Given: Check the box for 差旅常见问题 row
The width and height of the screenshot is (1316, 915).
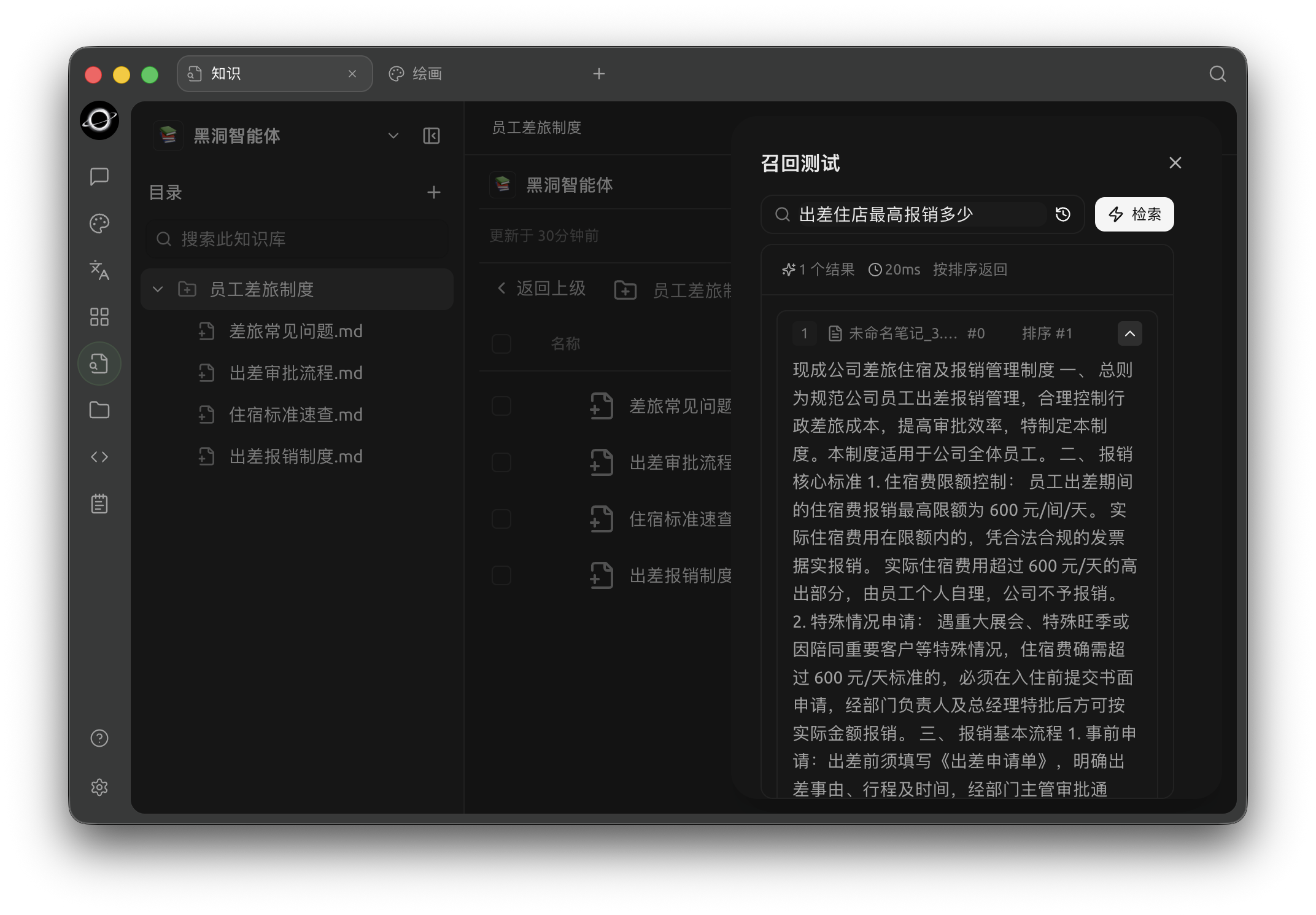Looking at the screenshot, I should (x=501, y=406).
